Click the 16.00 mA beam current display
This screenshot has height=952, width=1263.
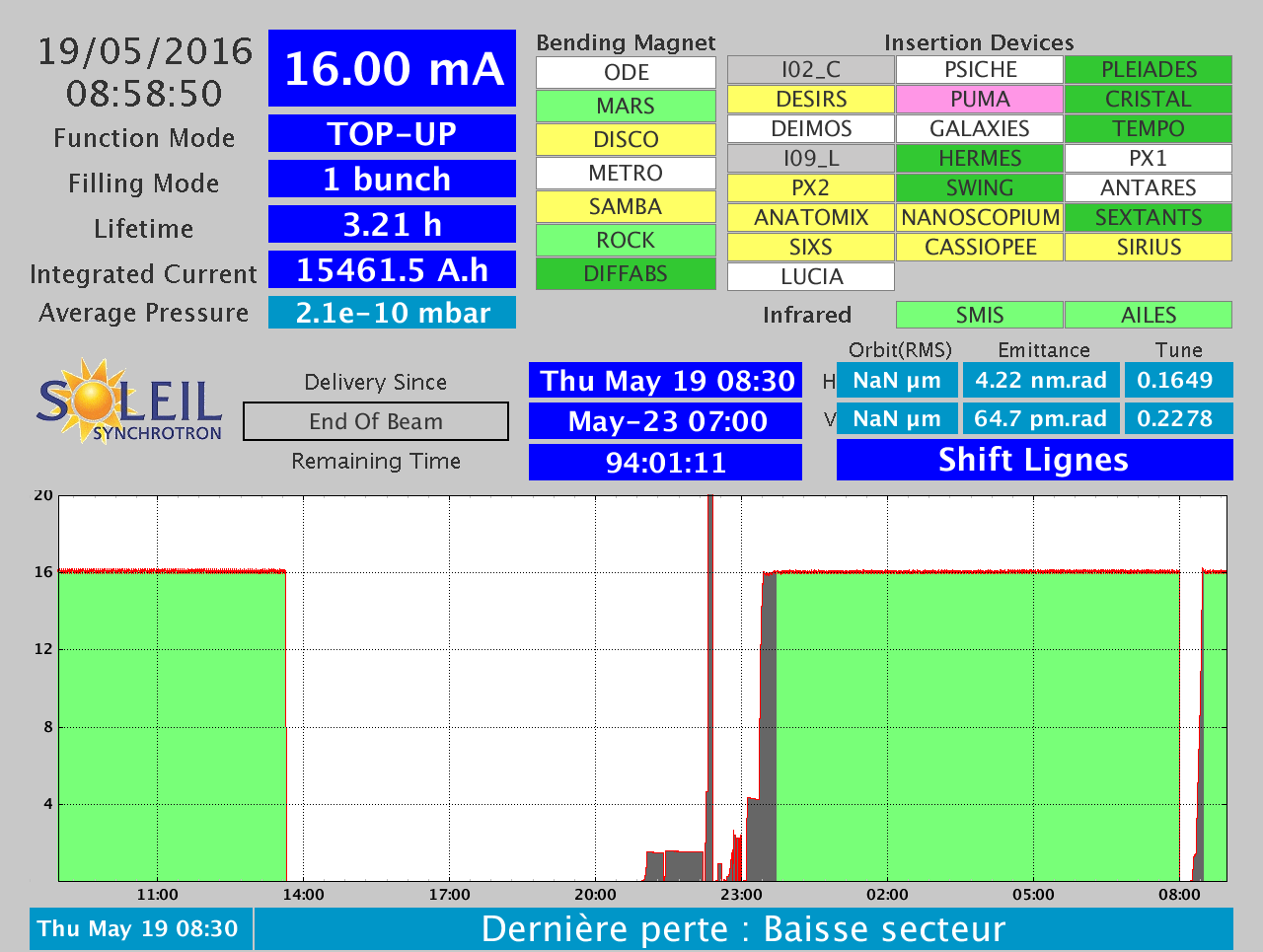(392, 68)
